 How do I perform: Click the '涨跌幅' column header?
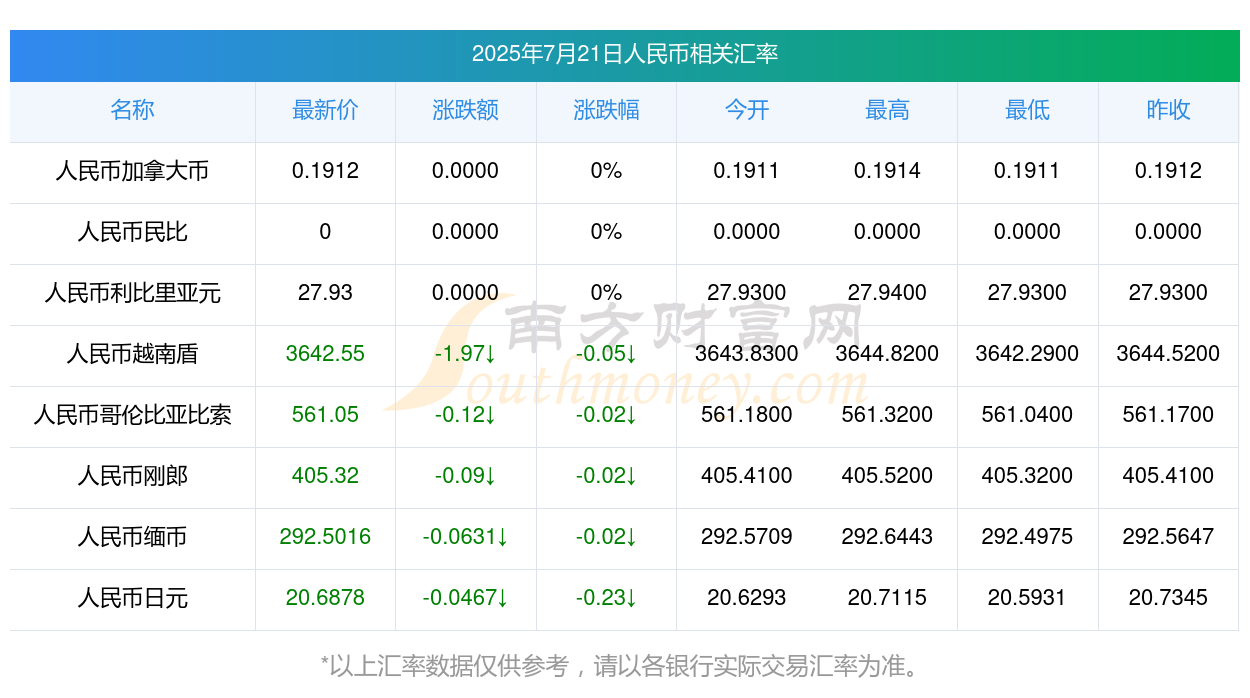606,110
